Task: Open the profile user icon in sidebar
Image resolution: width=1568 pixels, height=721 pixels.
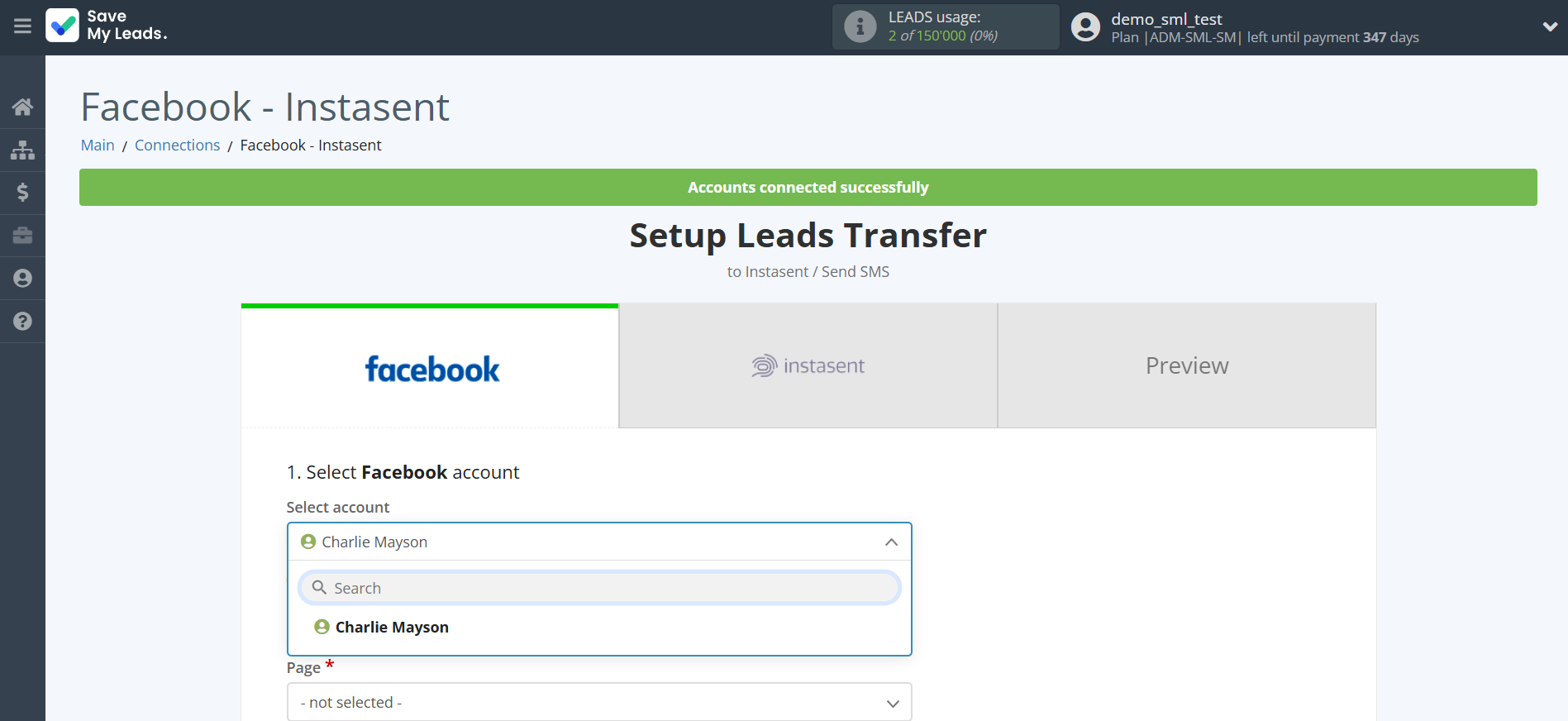Action: [x=22, y=279]
